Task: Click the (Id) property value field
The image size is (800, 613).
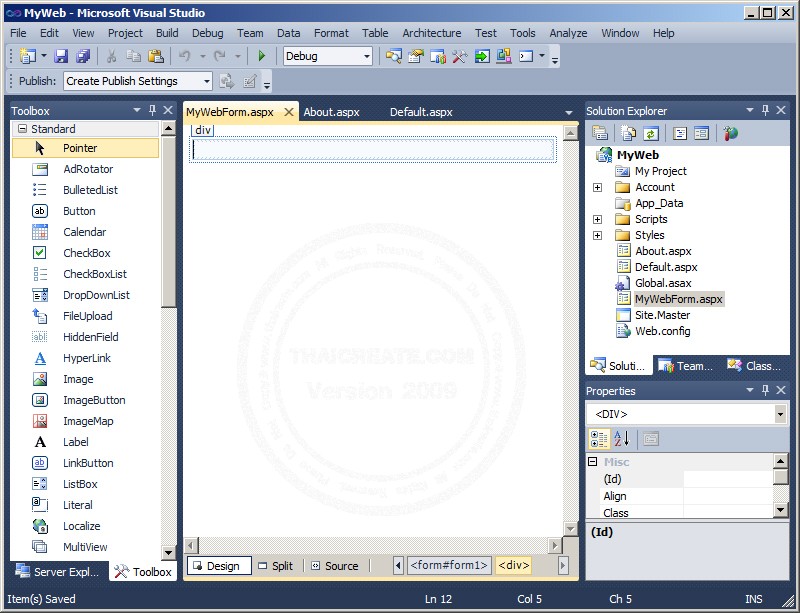Action: 728,479
